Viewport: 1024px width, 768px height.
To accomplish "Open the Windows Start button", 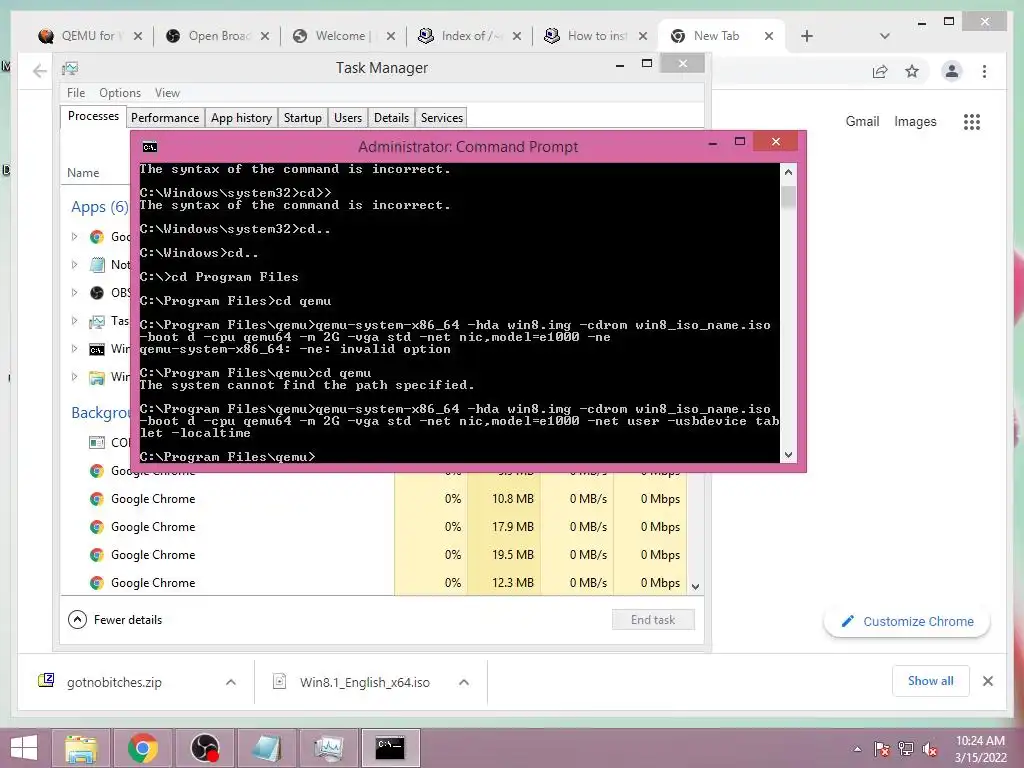I will [24, 748].
